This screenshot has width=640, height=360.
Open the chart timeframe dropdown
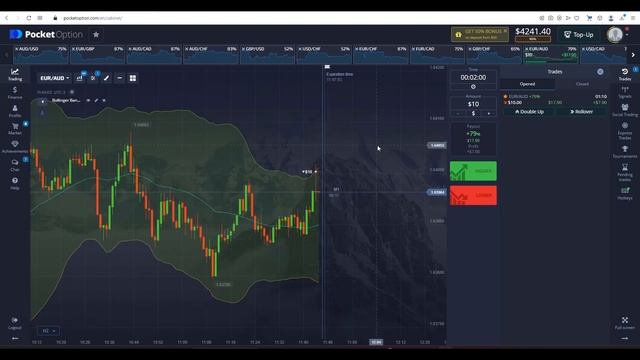click(x=48, y=331)
